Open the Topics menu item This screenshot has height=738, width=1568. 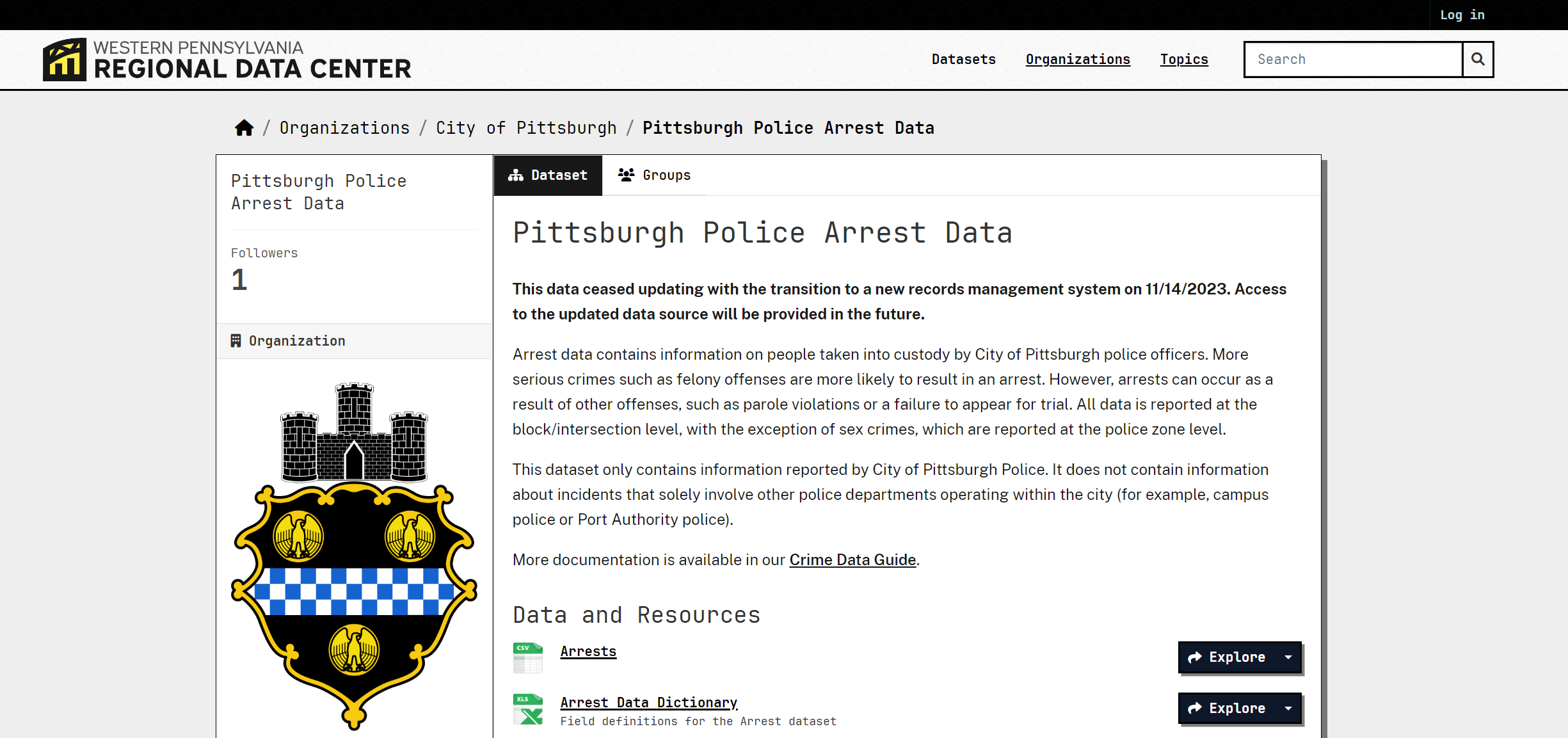(x=1184, y=60)
